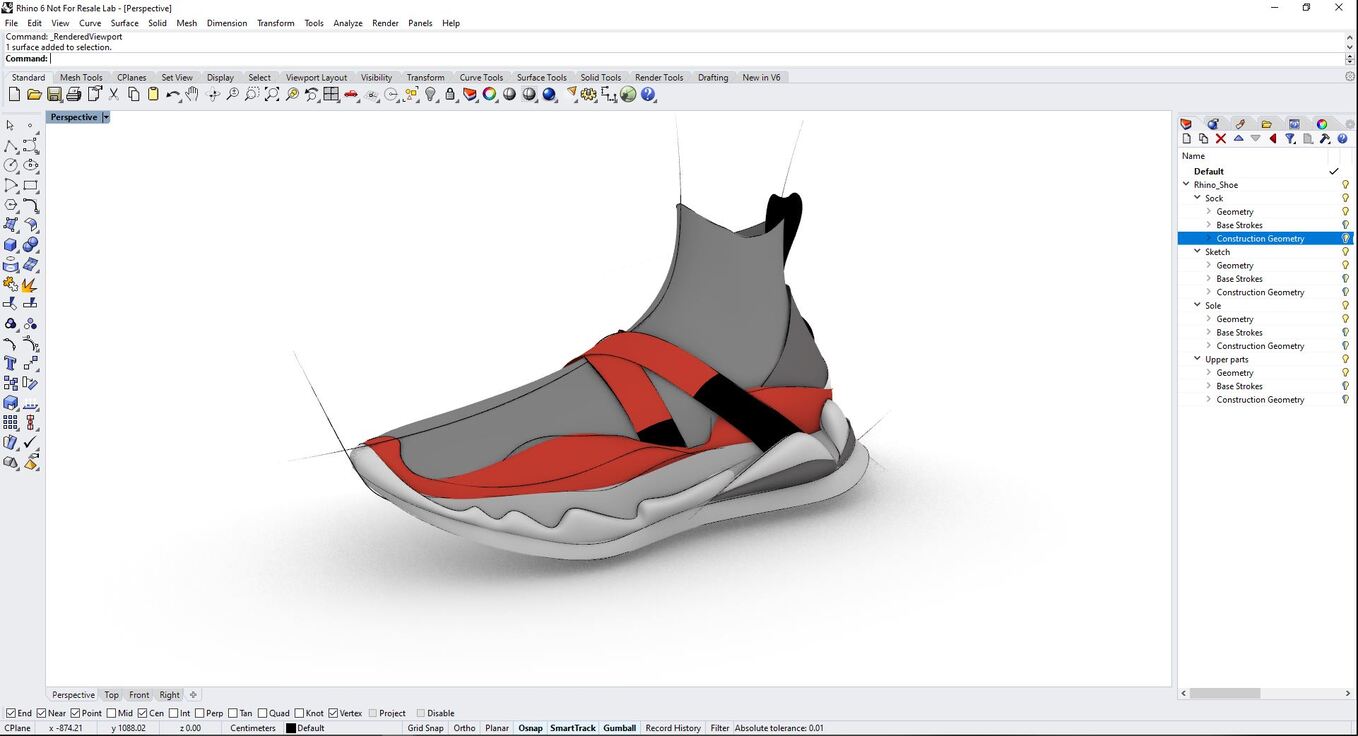Screen dimensions: 1358x736
Task: Toggle the End osnap checkbox
Action: (x=11, y=713)
